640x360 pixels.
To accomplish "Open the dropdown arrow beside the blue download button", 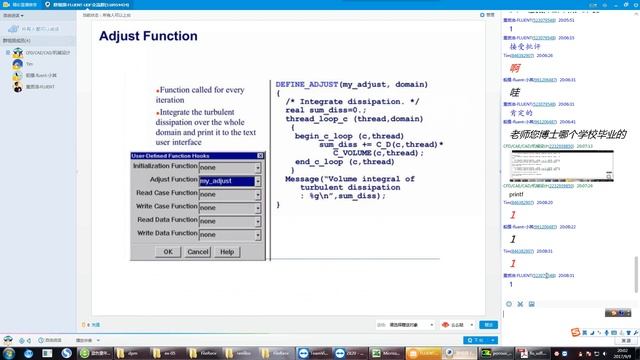I will (493, 340).
